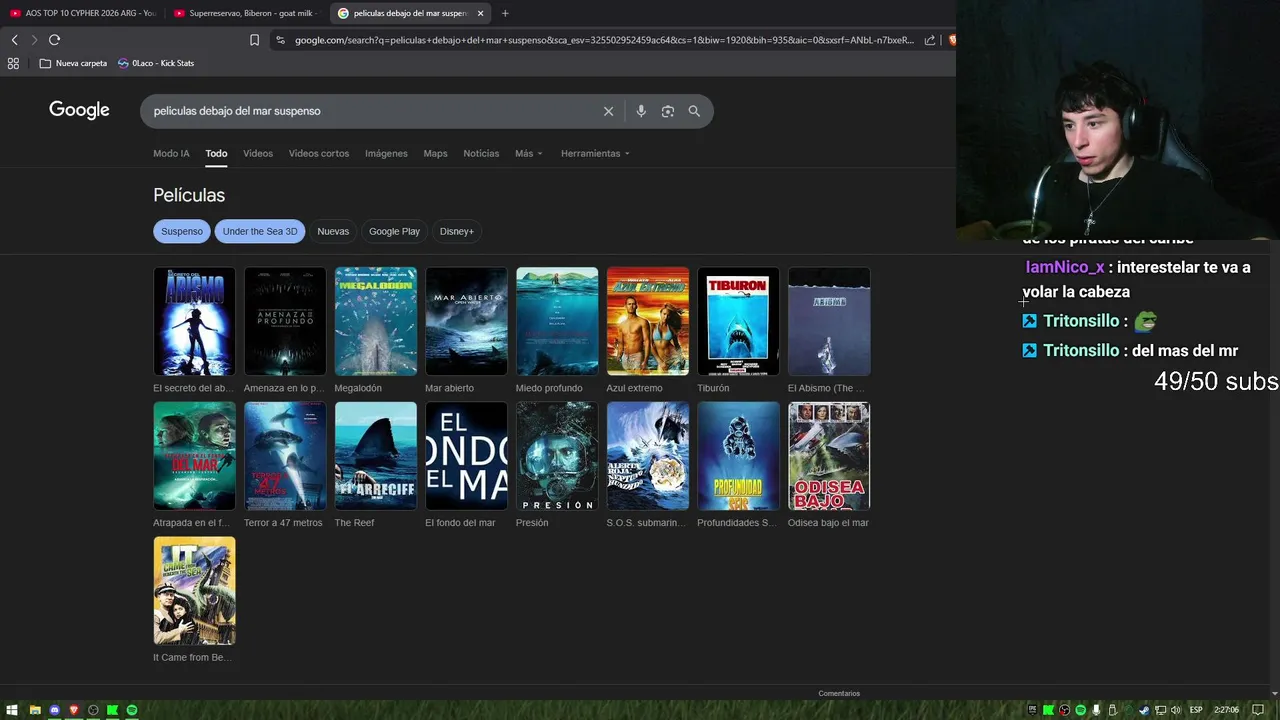Reload the page with the refresh icon
Image resolution: width=1280 pixels, height=720 pixels.
[54, 40]
